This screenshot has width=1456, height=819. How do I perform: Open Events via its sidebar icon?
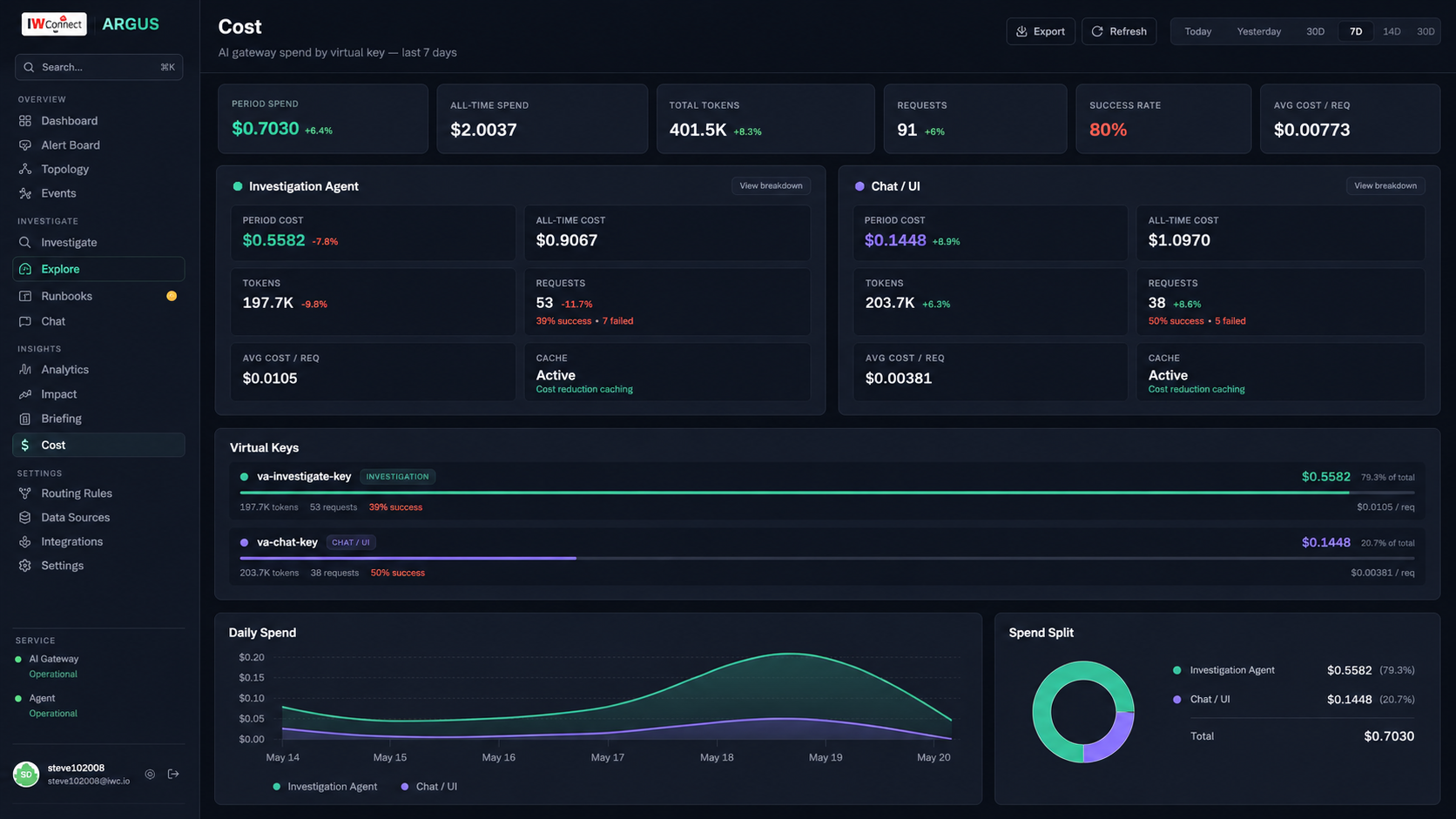25,193
